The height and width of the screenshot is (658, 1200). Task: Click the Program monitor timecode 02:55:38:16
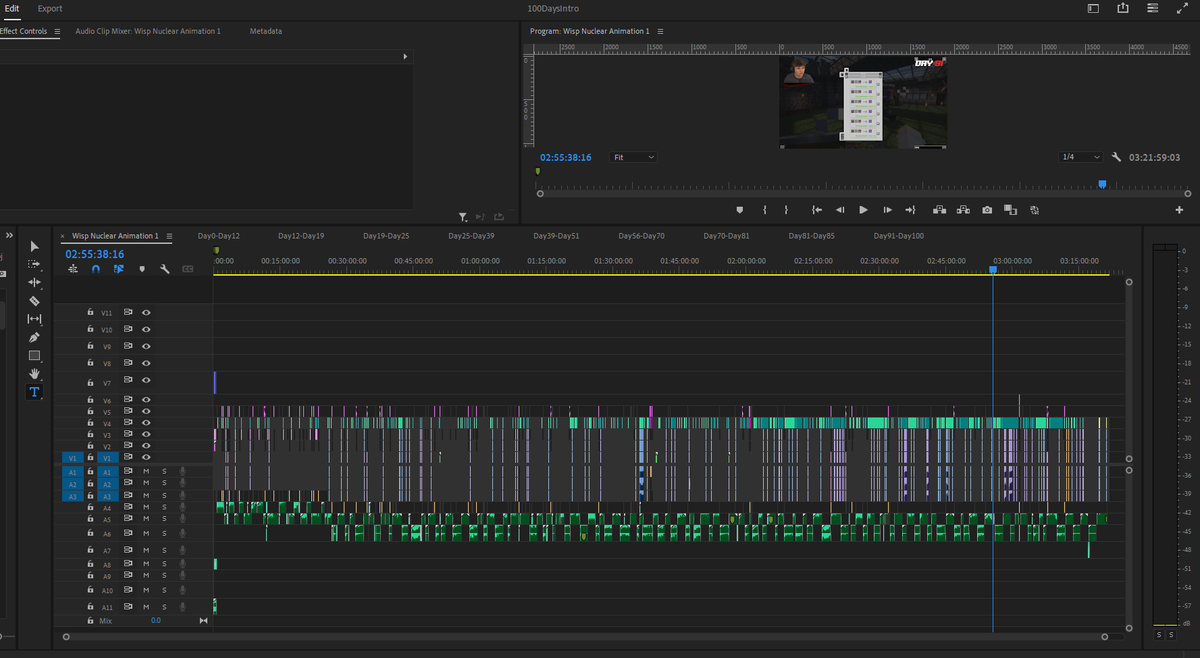(x=566, y=157)
